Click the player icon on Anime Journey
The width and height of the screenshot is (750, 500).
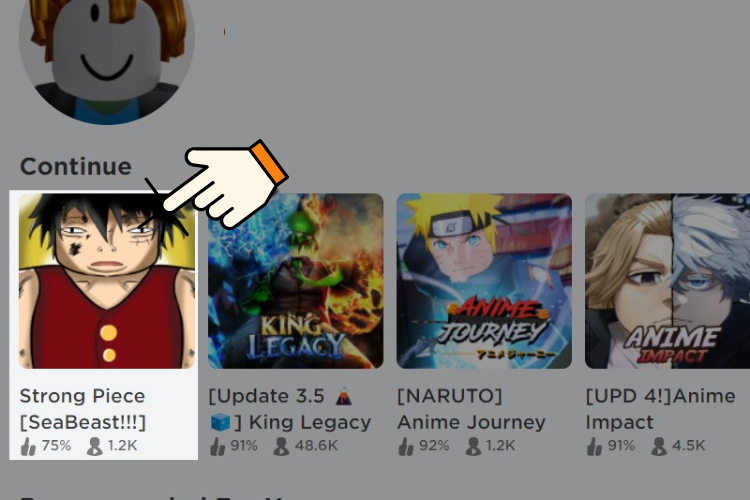click(x=473, y=446)
